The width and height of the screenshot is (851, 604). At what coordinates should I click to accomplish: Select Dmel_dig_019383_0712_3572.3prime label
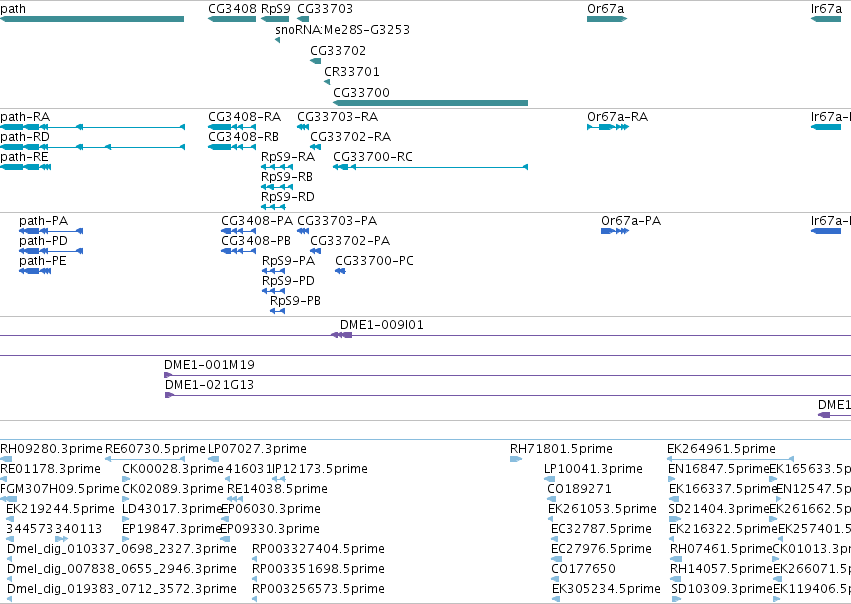122,589
